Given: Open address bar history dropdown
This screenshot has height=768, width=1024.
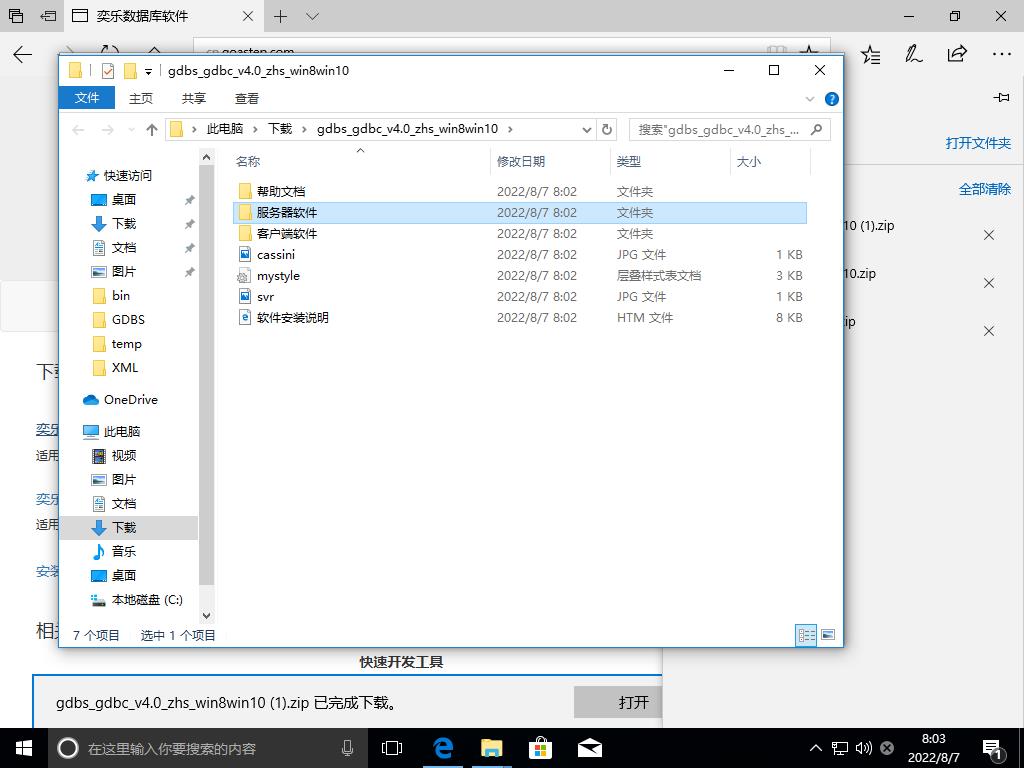Looking at the screenshot, I should pos(587,129).
